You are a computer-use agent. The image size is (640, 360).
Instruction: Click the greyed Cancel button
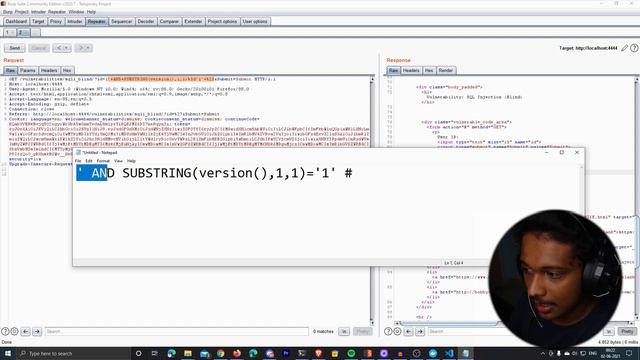click(x=39, y=48)
